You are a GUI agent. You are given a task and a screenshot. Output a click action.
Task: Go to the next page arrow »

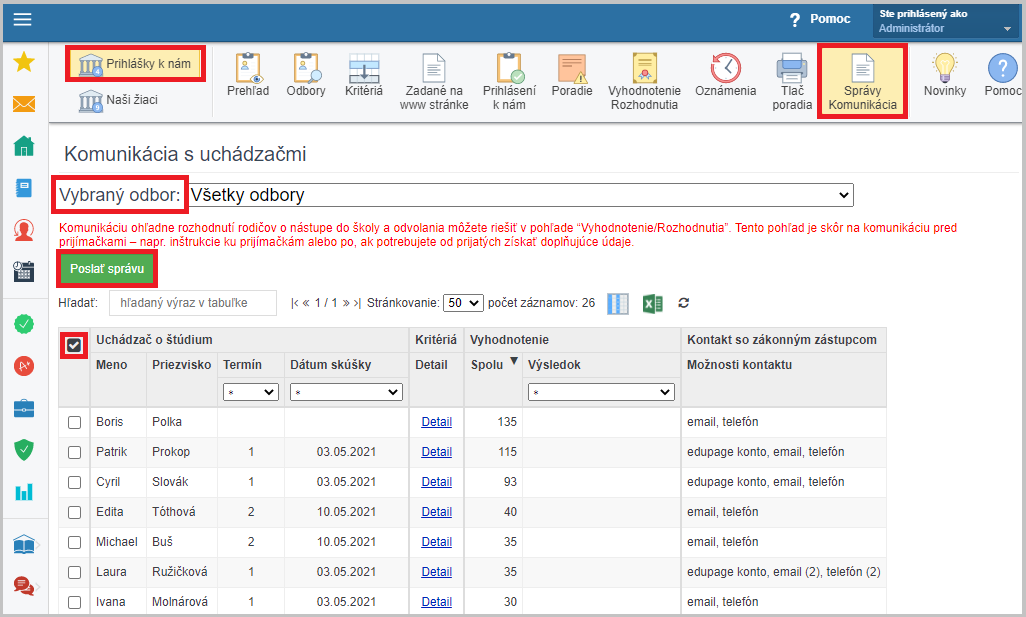point(346,303)
